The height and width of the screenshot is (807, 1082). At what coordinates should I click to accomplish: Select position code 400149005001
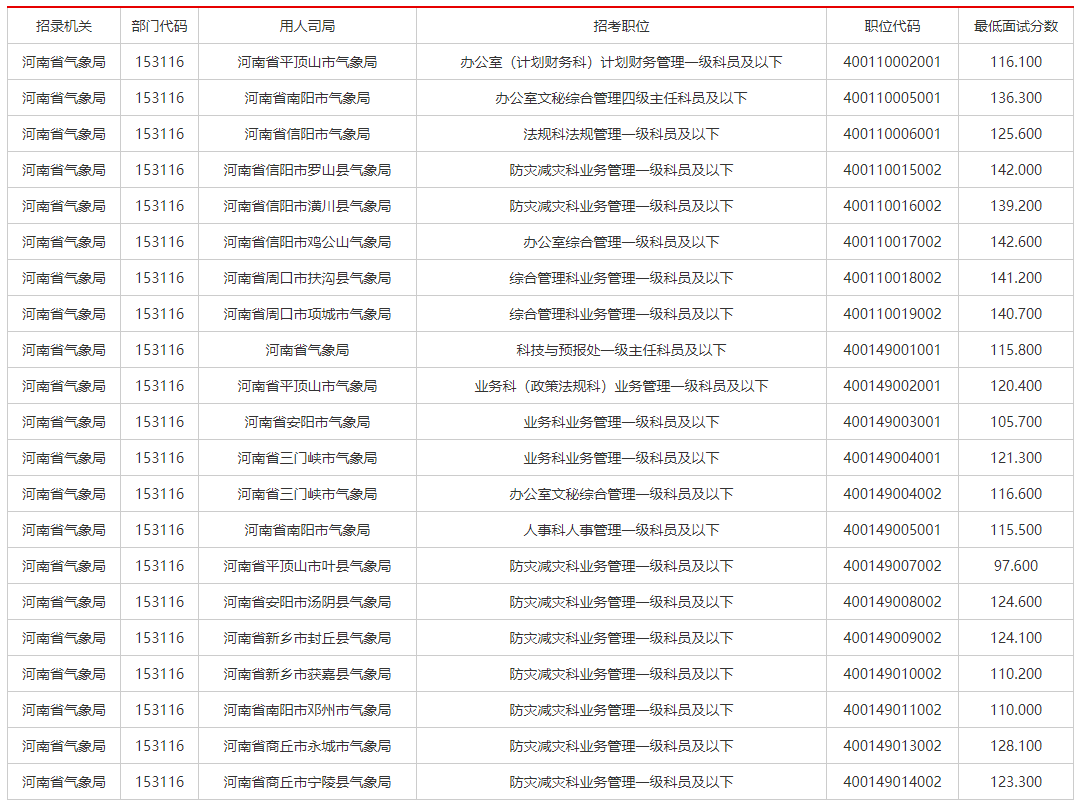click(x=892, y=530)
